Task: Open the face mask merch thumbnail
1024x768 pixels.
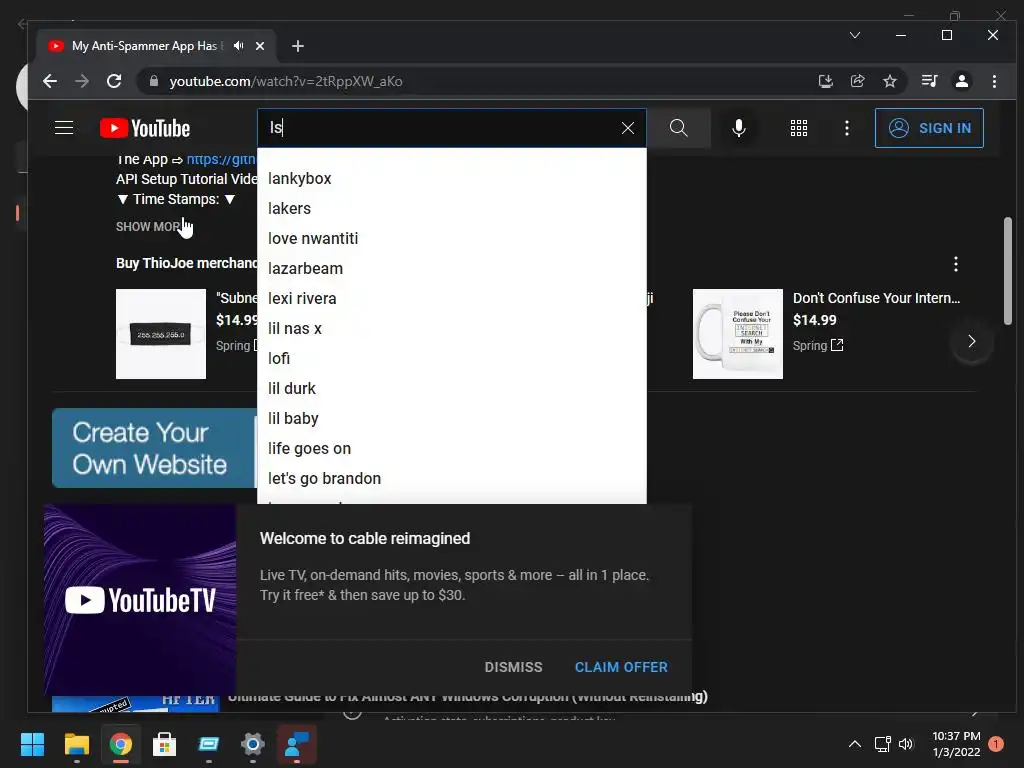Action: click(161, 334)
